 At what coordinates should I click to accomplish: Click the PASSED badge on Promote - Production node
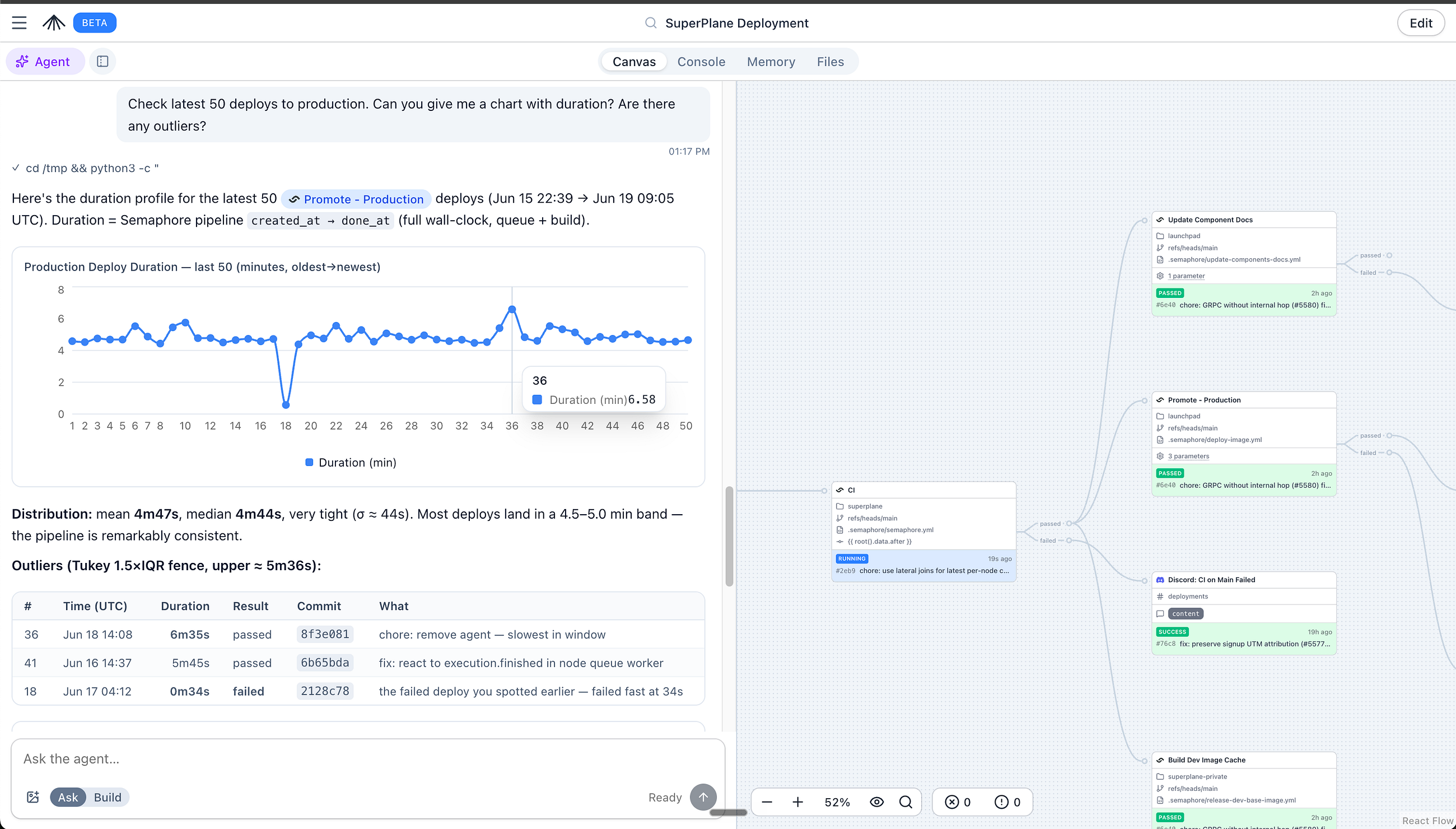[1170, 473]
